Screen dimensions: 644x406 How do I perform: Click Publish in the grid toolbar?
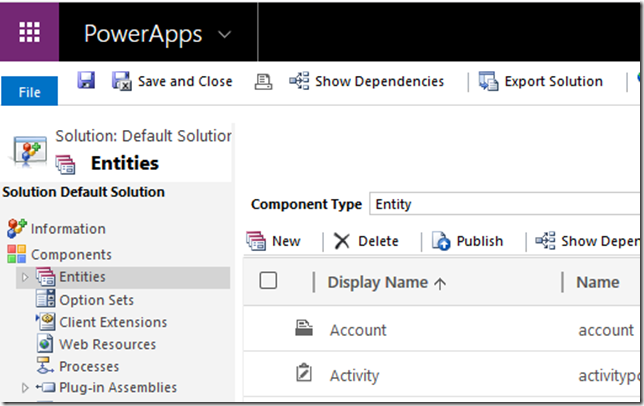pyautogui.click(x=468, y=241)
